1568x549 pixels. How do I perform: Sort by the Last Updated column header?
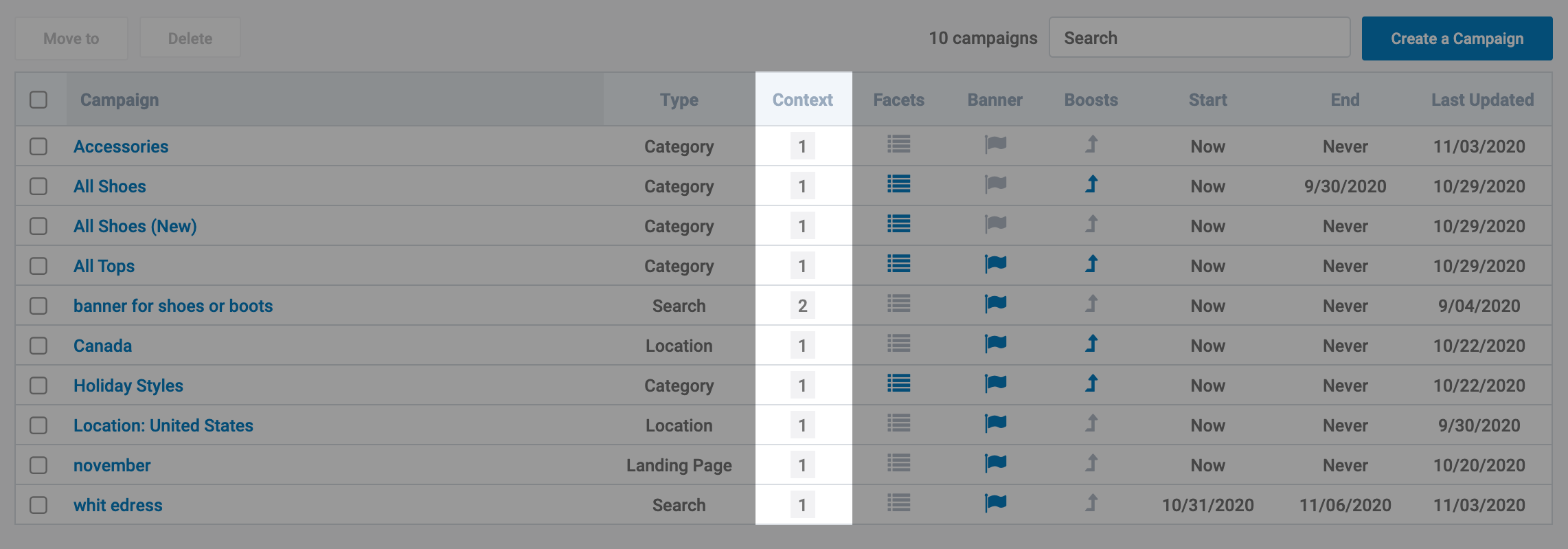[1482, 100]
